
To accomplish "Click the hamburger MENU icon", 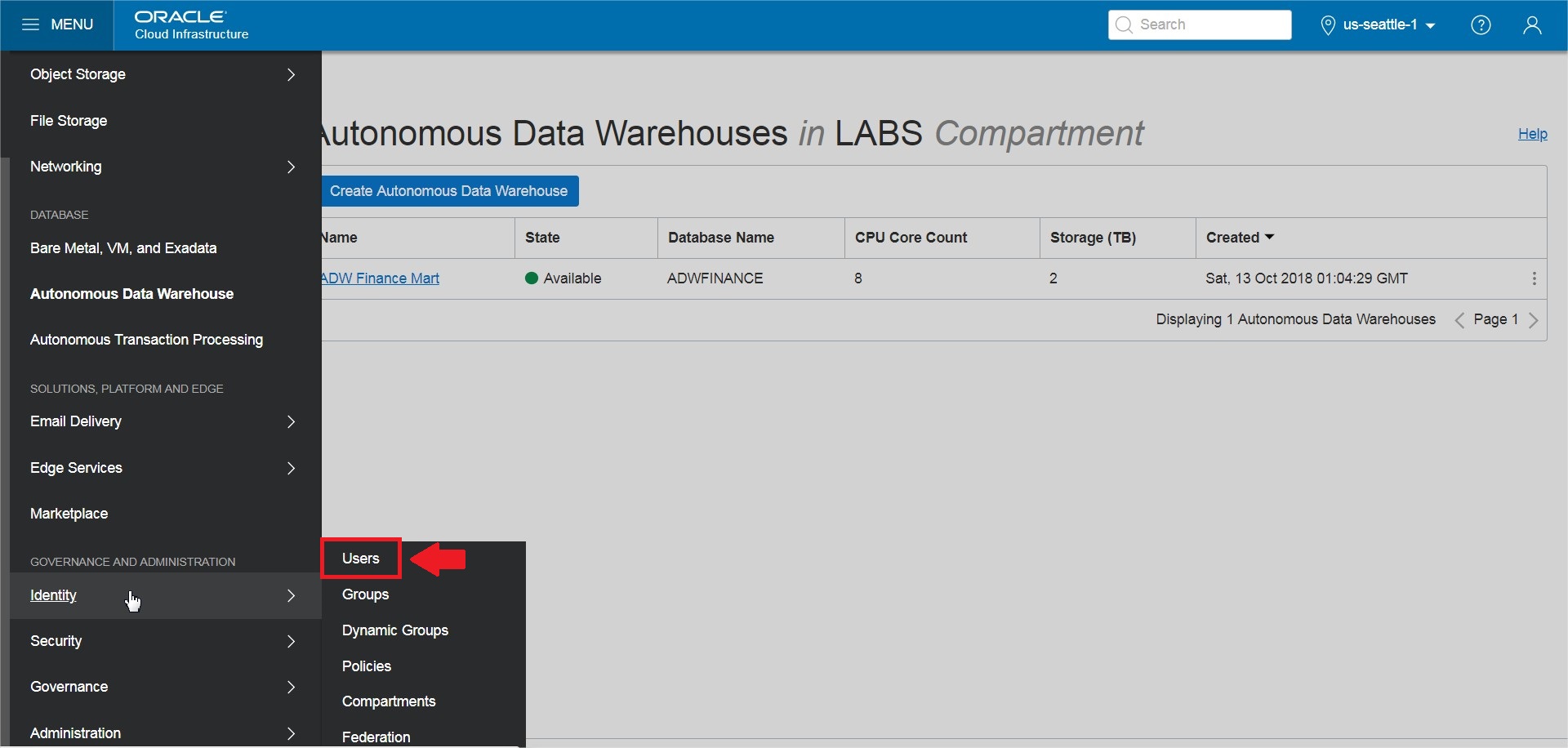I will (30, 24).
